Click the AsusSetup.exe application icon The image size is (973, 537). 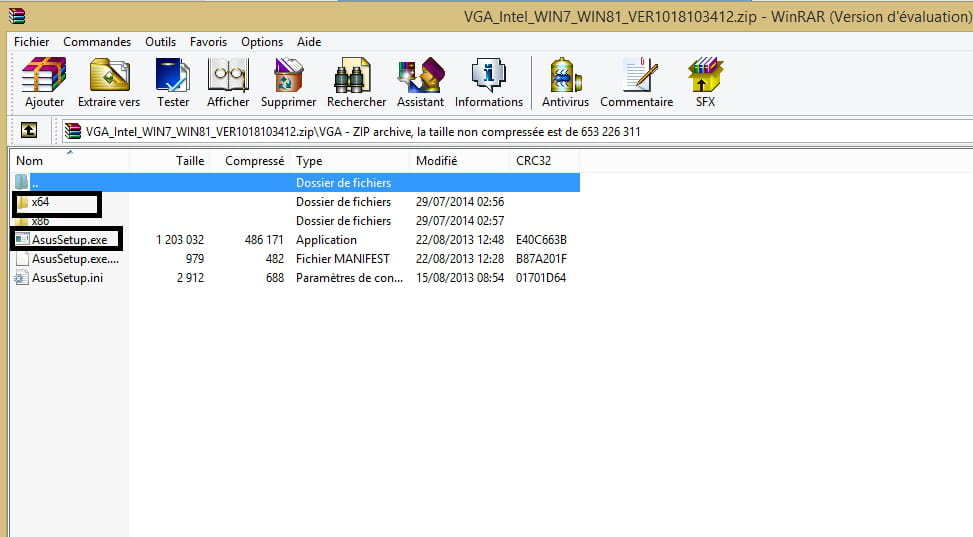(x=22, y=240)
